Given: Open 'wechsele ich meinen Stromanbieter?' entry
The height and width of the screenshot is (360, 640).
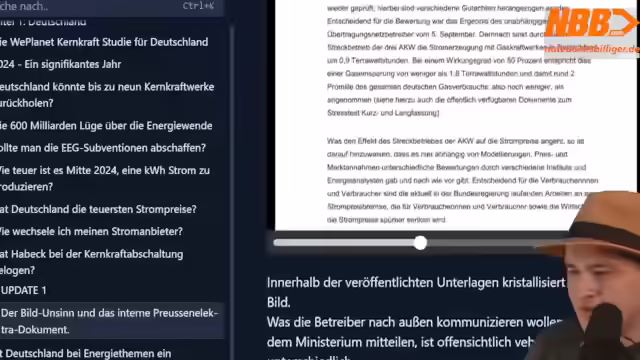Looking at the screenshot, I should 91,231.
